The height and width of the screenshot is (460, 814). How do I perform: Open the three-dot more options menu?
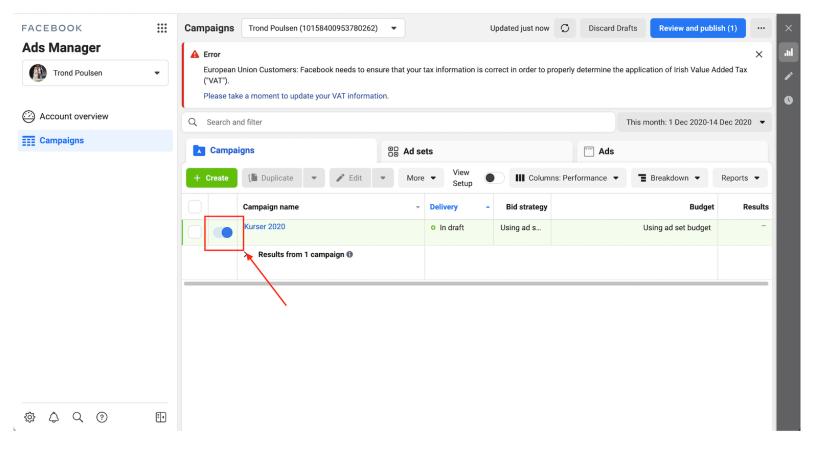pos(761,28)
